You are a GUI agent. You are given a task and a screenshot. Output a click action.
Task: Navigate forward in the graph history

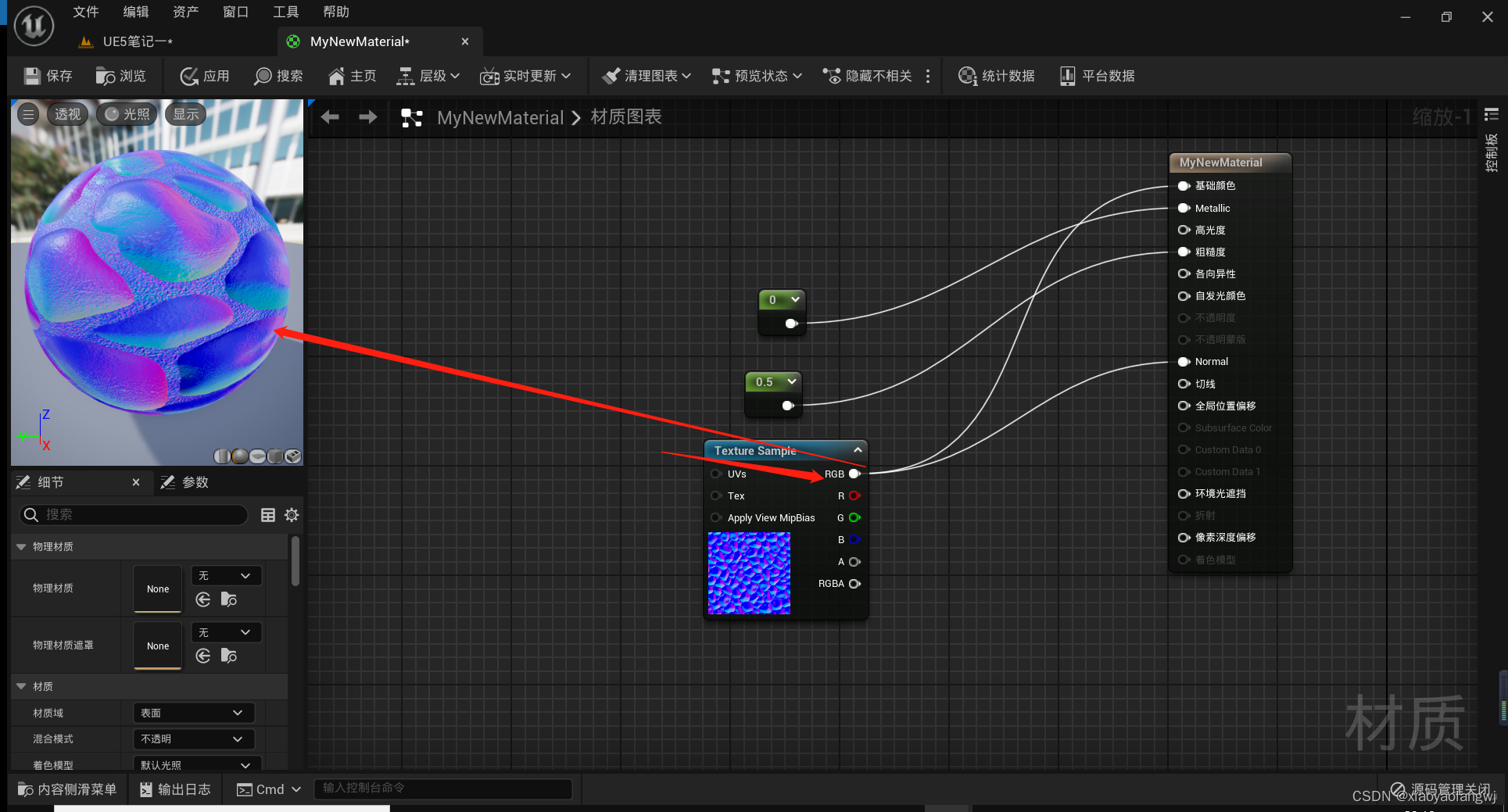367,117
